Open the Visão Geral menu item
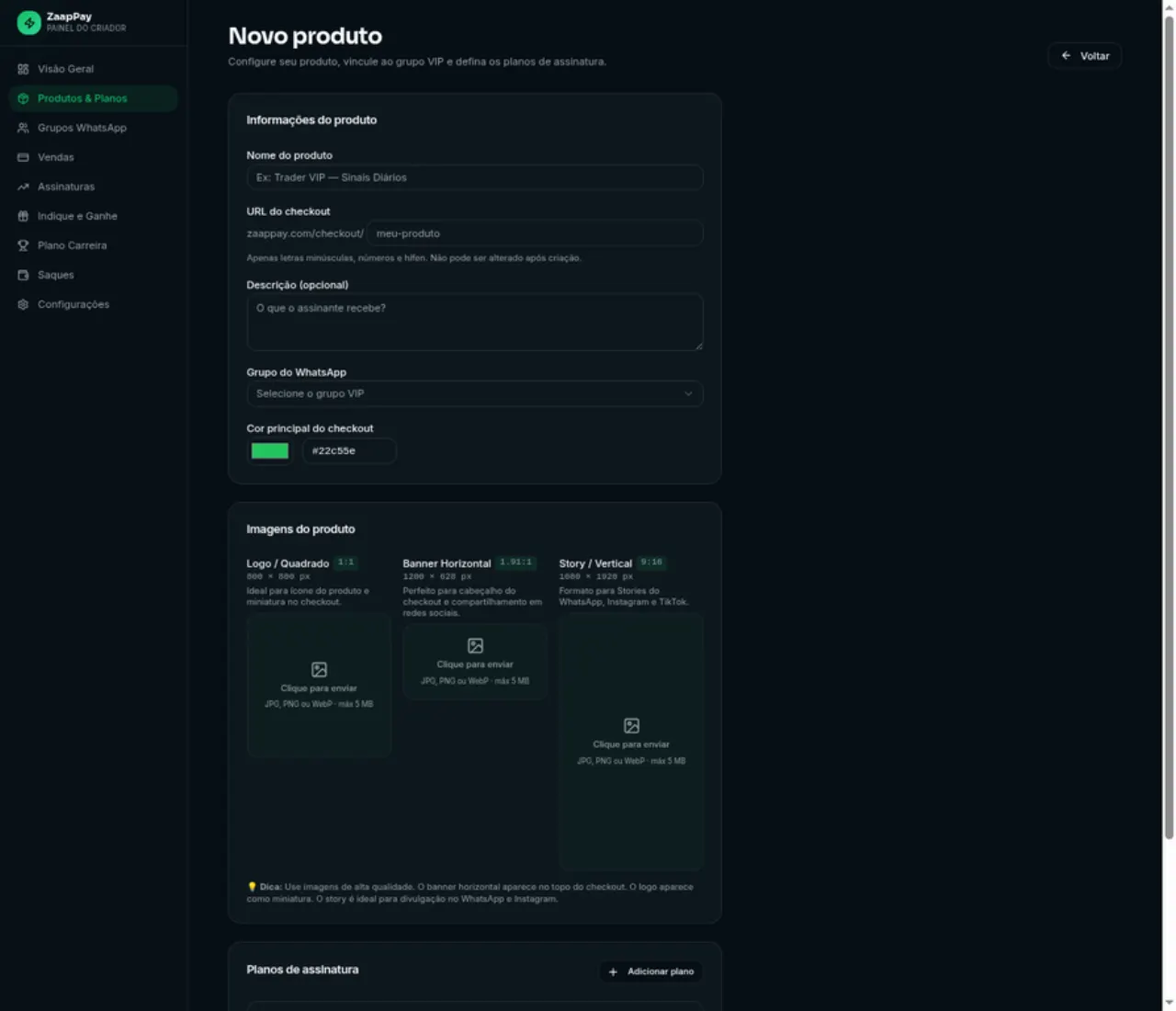 click(93, 69)
